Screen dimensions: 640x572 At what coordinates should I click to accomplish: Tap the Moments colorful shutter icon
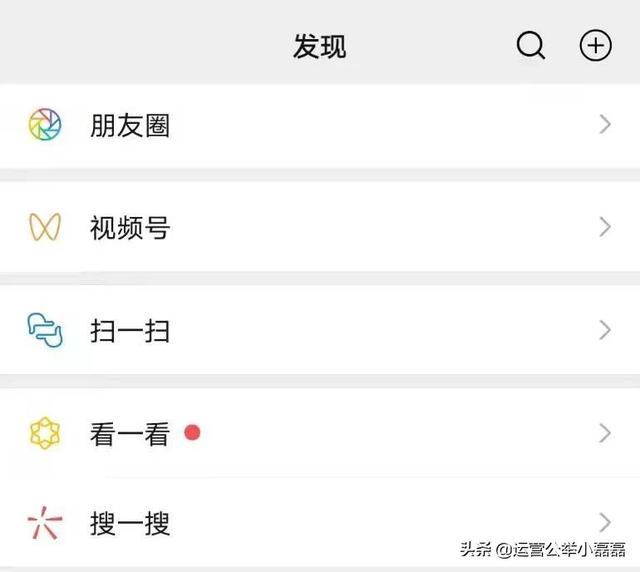point(45,124)
